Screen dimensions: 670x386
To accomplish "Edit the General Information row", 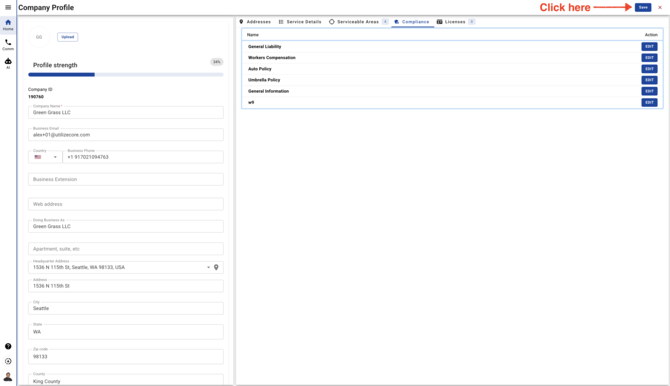I will tap(649, 91).
